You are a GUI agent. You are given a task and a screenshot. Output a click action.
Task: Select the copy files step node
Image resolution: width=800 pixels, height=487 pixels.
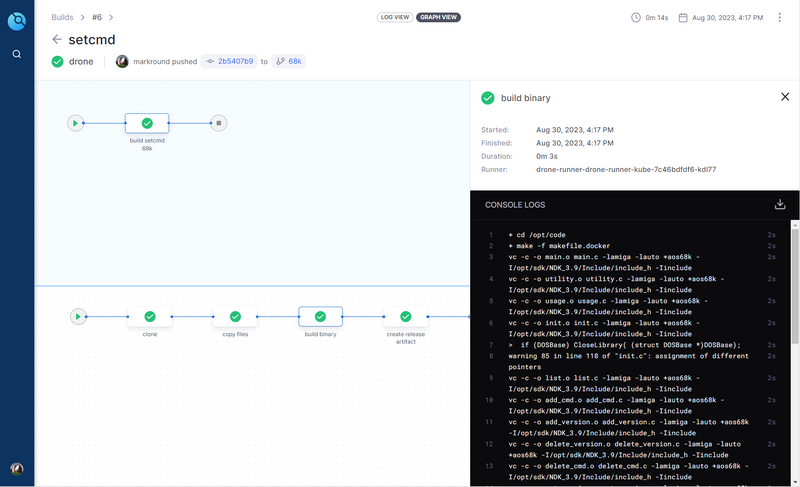235,317
